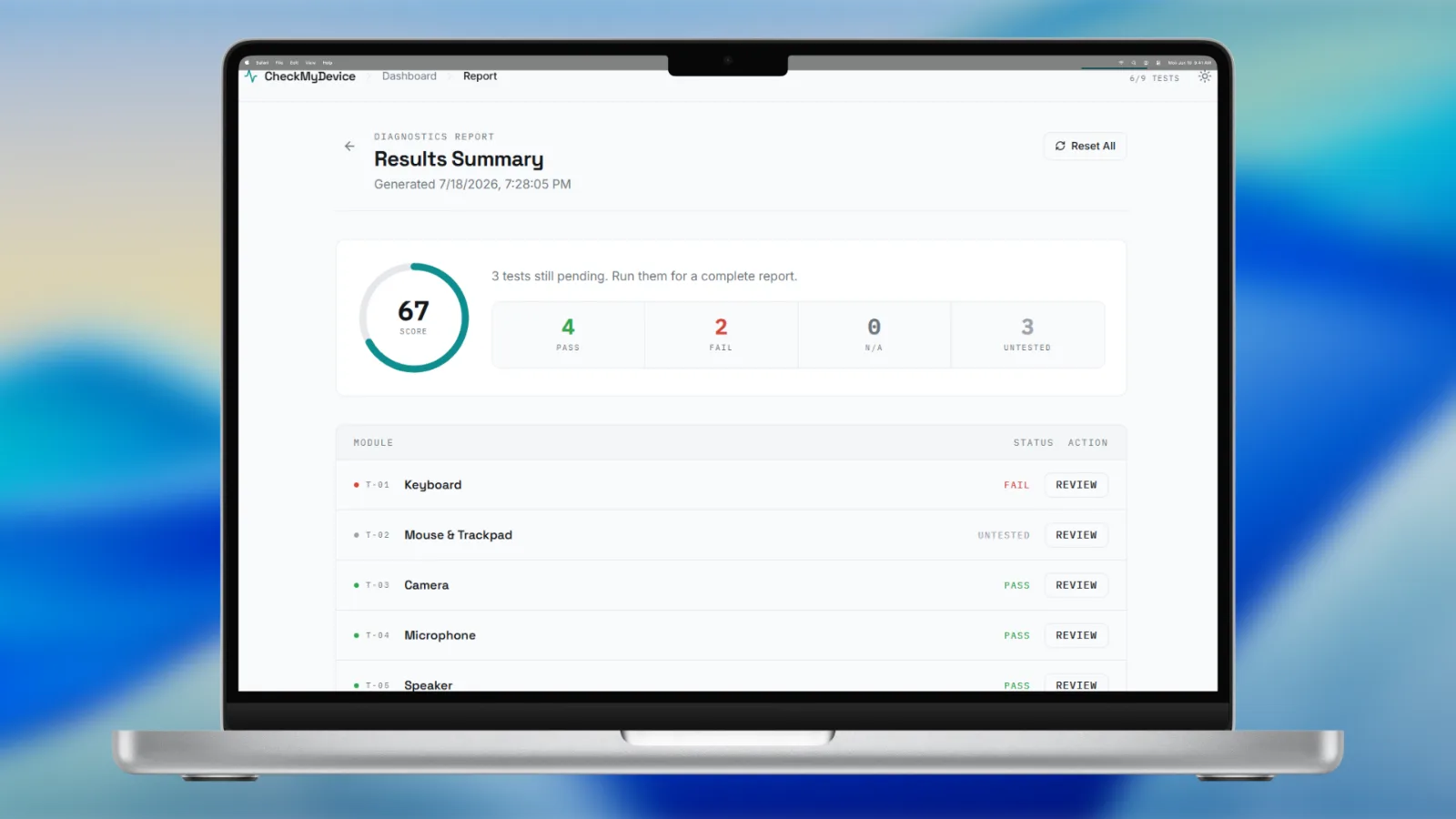Select the 0 N/A stat card
The image size is (1456, 819).
coord(874,335)
